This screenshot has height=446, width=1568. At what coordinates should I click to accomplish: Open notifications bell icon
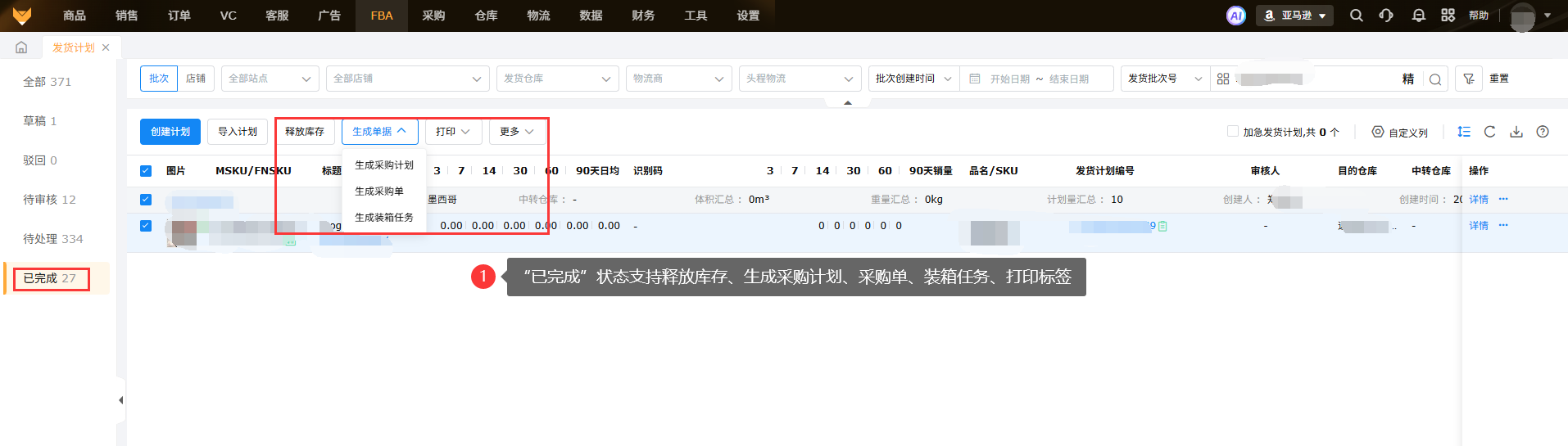point(1418,16)
